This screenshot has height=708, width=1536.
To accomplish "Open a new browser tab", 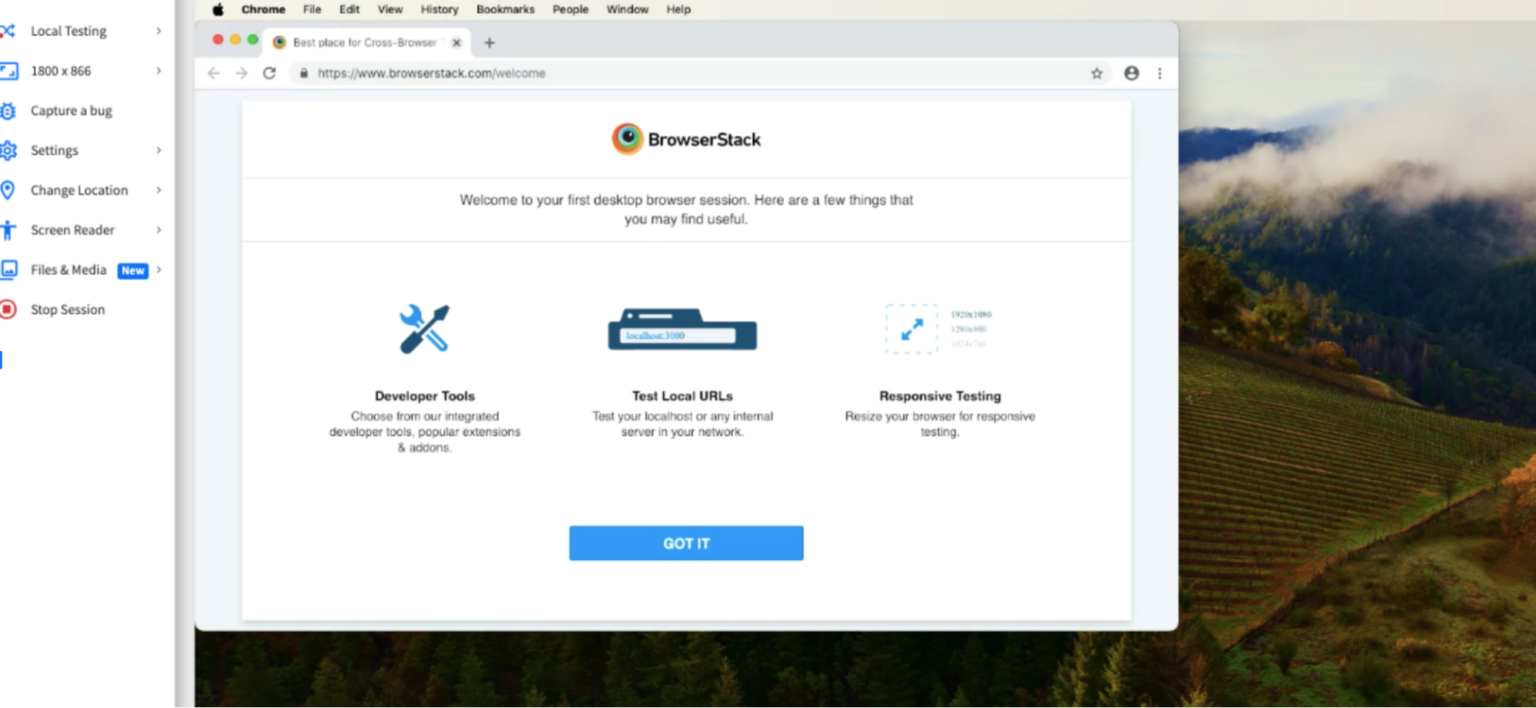I will pos(489,42).
